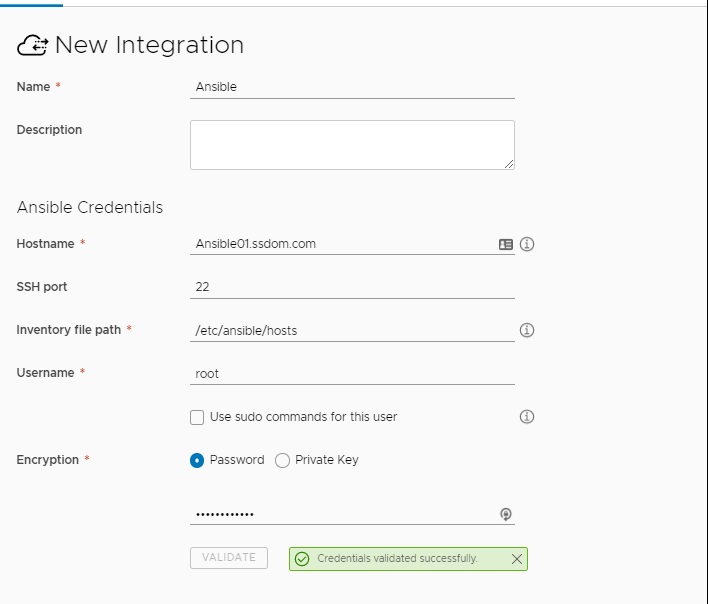Show info for Inventory file path
The height and width of the screenshot is (604, 708).
[527, 330]
